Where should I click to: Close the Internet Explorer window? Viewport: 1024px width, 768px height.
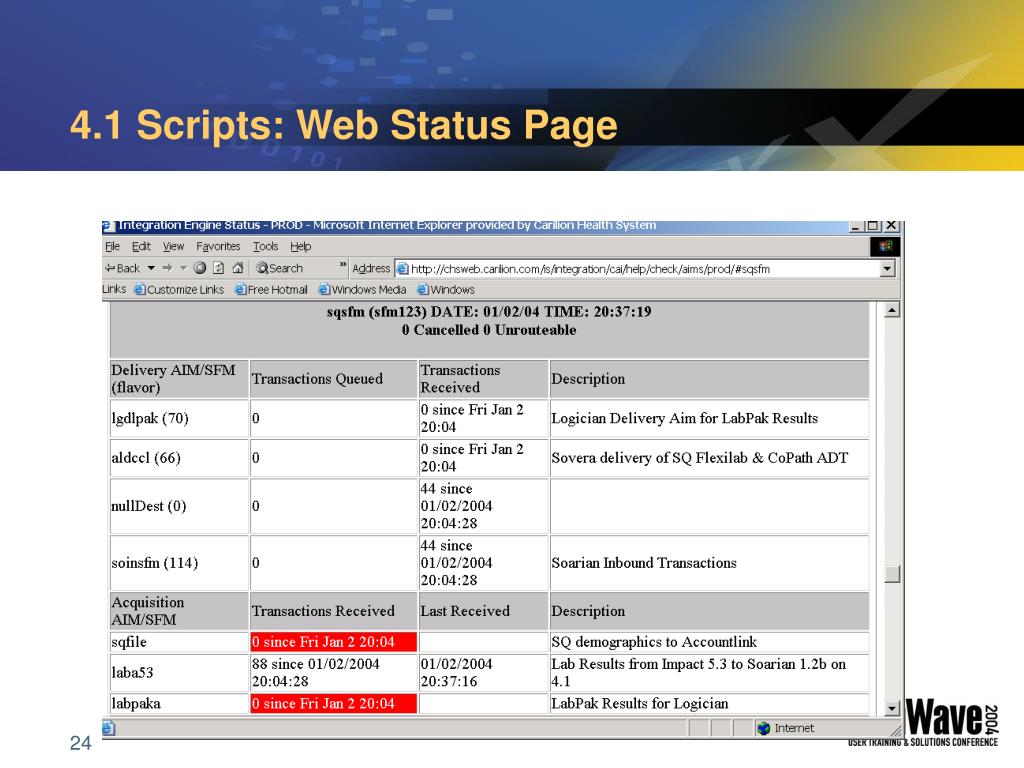coord(891,226)
